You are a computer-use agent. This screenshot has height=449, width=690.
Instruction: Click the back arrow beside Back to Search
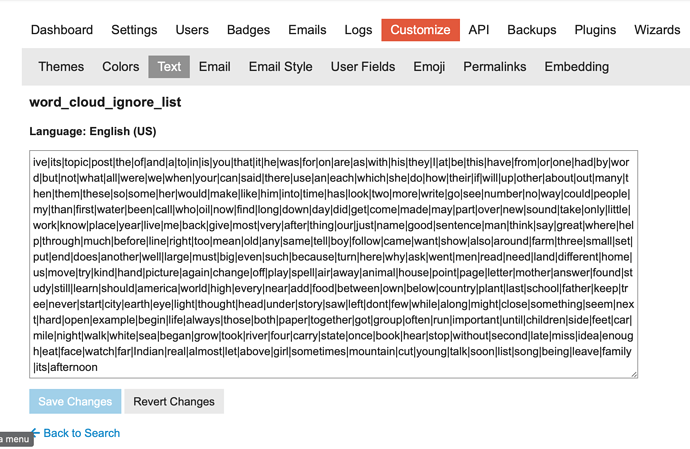[36, 433]
